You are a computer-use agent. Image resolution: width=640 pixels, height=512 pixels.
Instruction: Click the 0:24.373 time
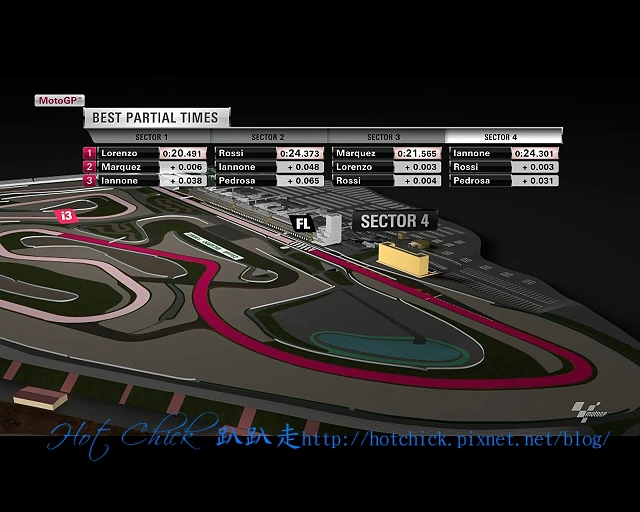(x=300, y=154)
